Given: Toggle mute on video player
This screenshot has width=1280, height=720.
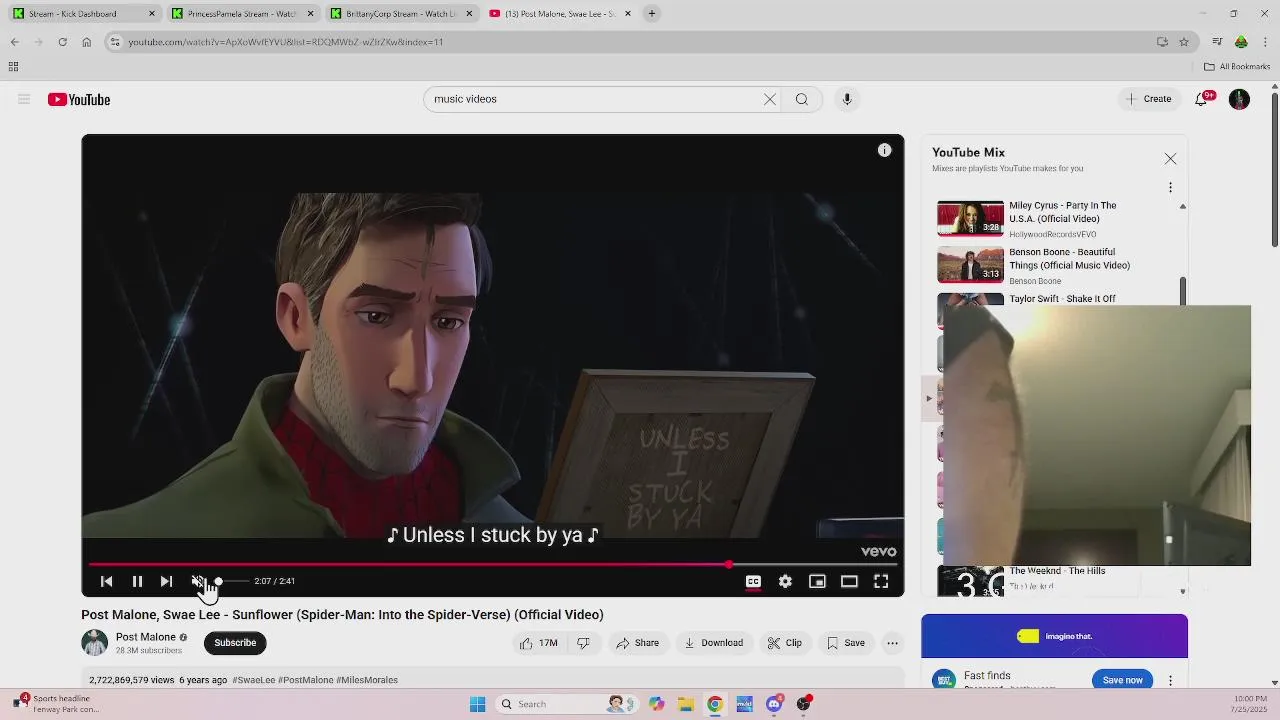Looking at the screenshot, I should click(197, 581).
